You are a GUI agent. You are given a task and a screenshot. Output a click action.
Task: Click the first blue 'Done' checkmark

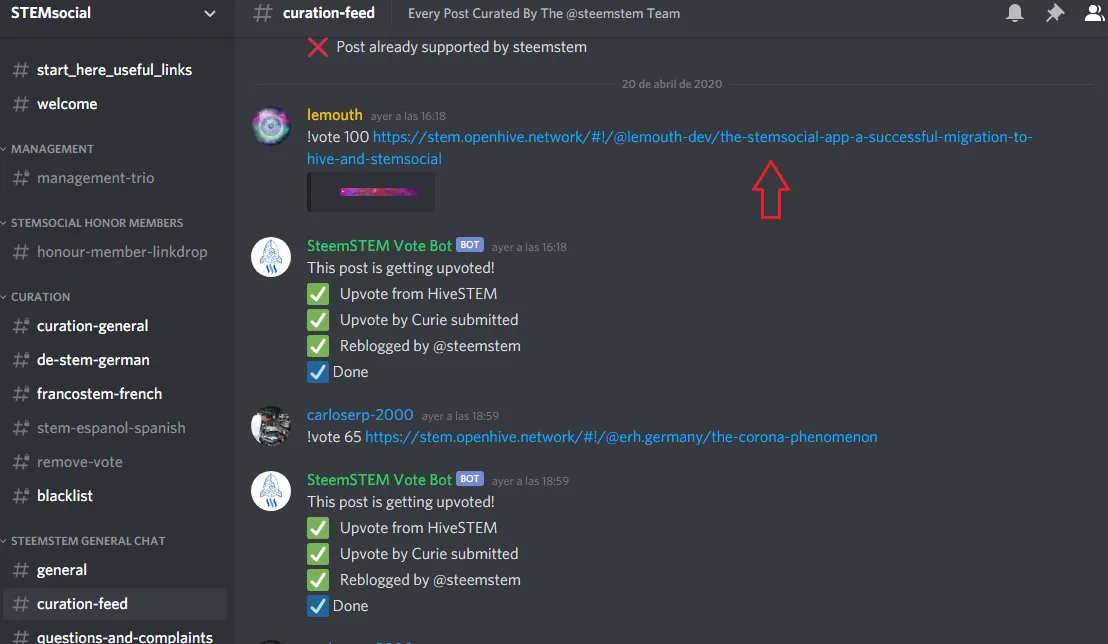tap(318, 372)
